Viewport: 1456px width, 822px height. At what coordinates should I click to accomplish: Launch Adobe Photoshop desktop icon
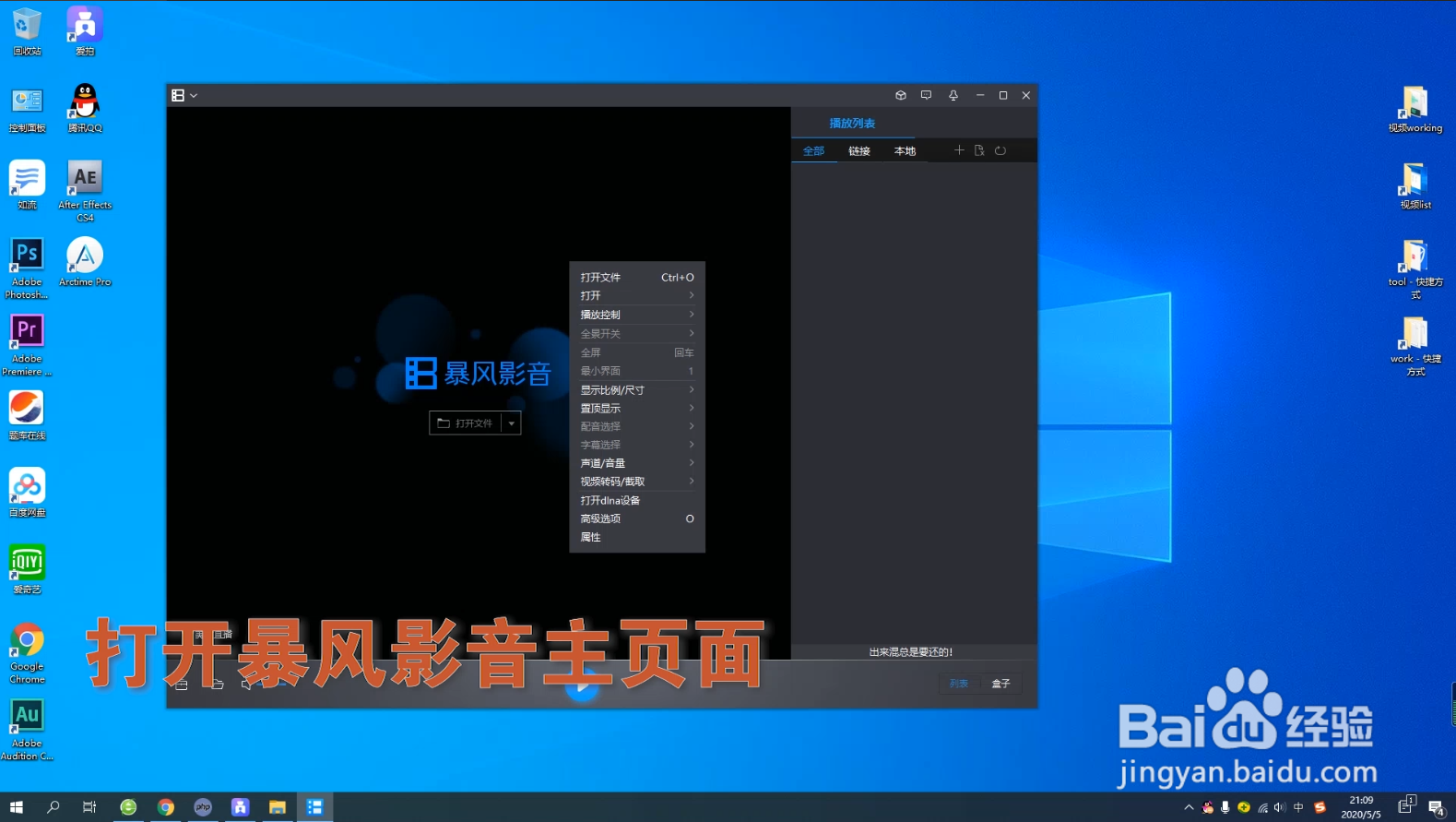pyautogui.click(x=27, y=268)
